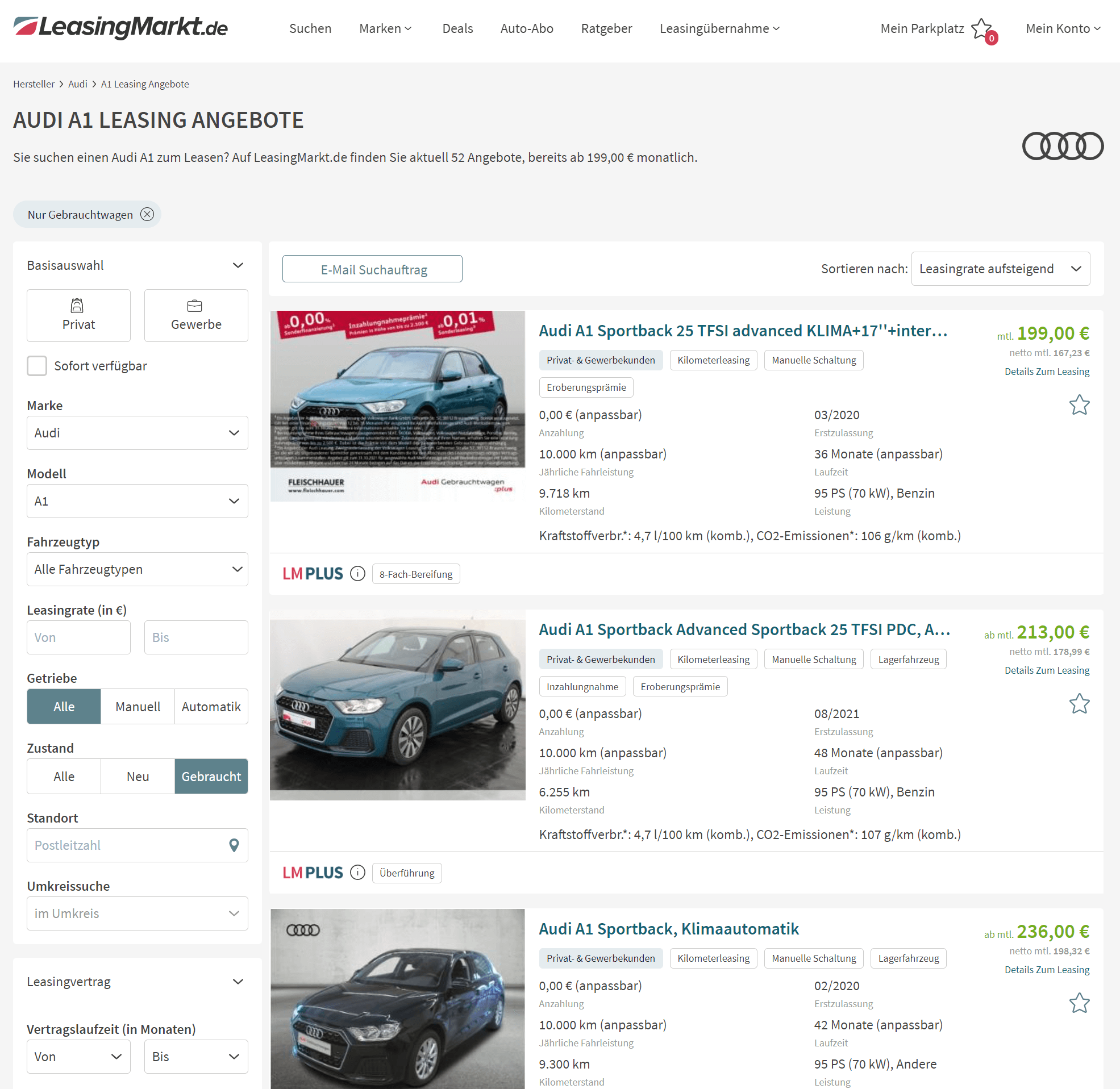
Task: Open Details Zum Leasing for 213,00 € offer
Action: [x=1047, y=670]
